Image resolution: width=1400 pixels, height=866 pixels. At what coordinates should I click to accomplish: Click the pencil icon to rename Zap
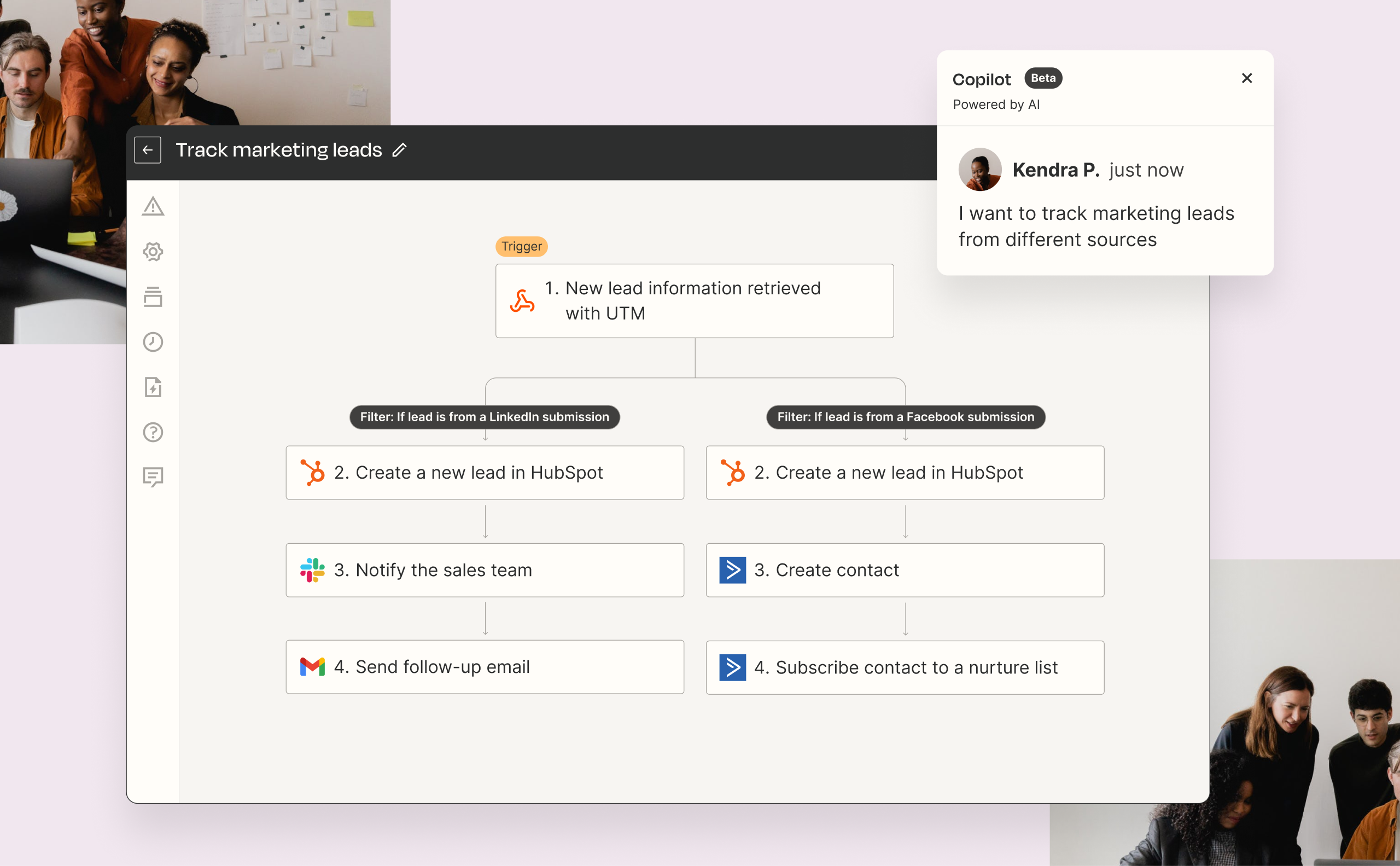pyautogui.click(x=399, y=150)
